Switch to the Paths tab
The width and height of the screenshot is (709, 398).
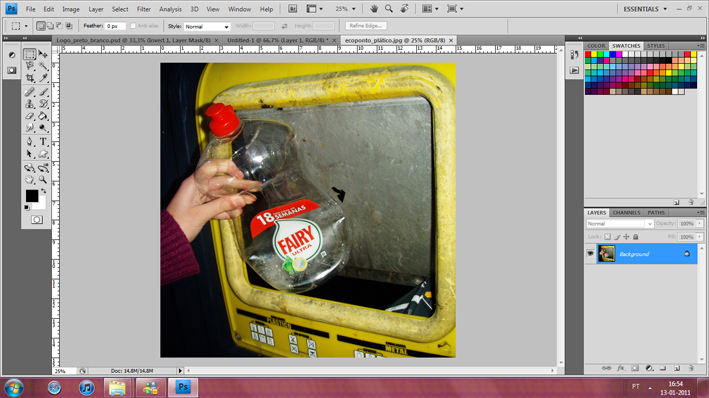656,213
